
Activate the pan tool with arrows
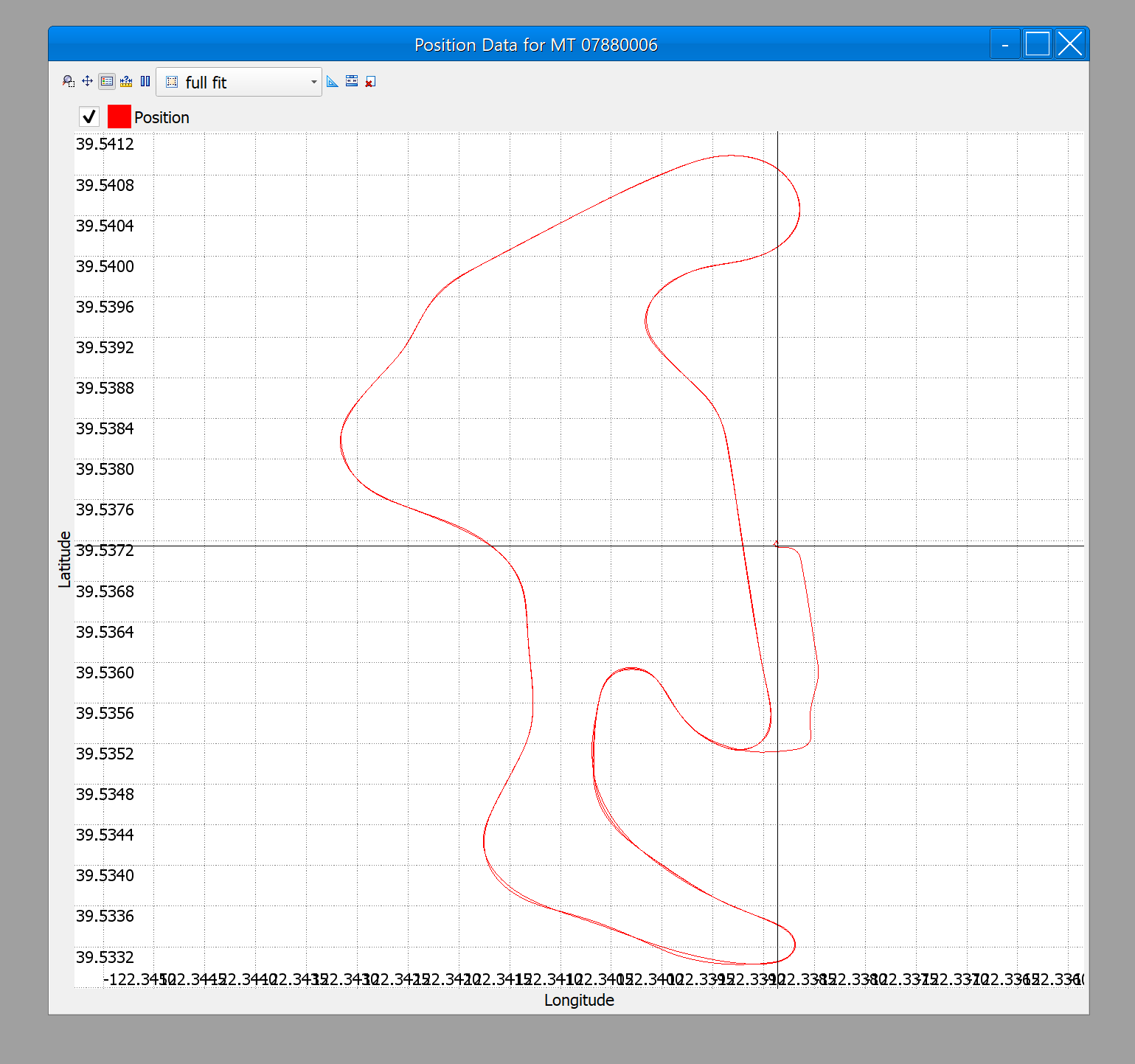87,81
